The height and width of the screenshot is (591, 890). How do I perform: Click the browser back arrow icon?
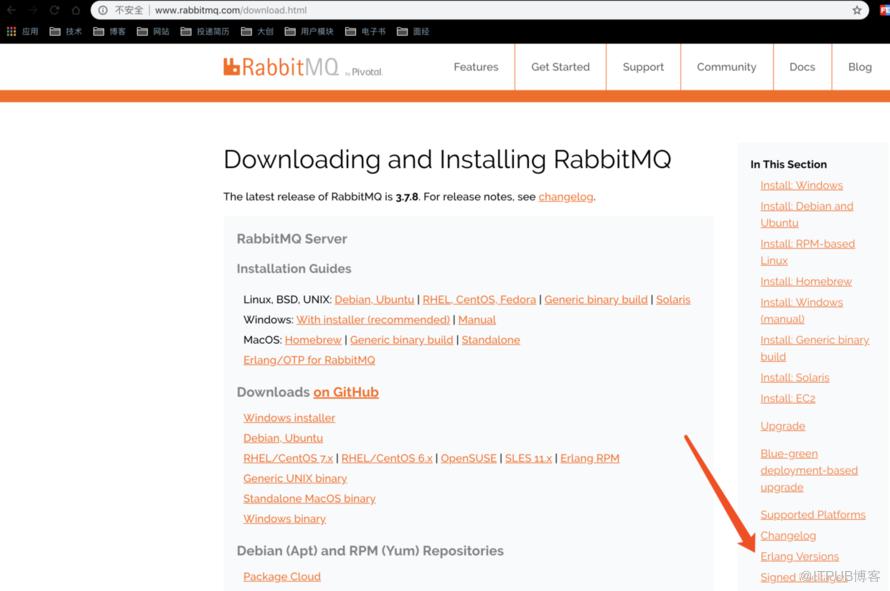coord(11,10)
